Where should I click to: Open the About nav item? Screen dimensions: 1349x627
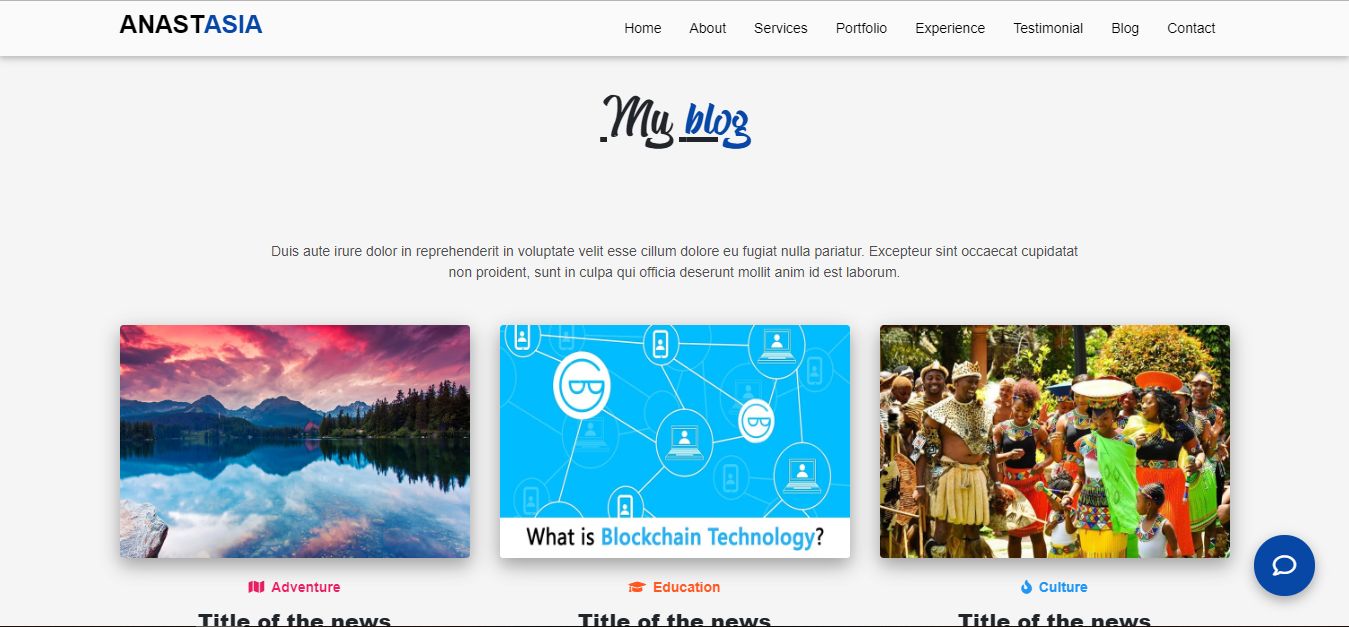click(x=707, y=28)
